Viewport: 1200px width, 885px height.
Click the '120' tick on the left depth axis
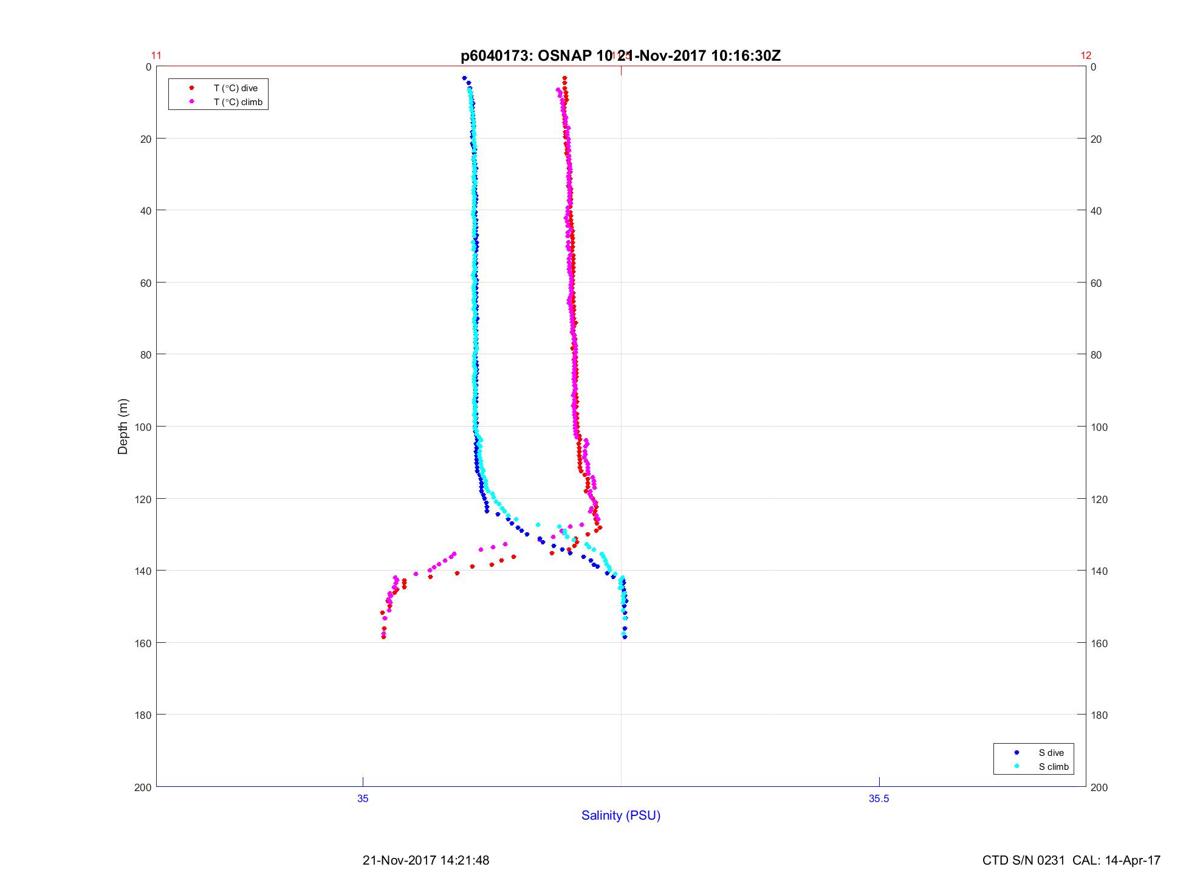pyautogui.click(x=143, y=499)
